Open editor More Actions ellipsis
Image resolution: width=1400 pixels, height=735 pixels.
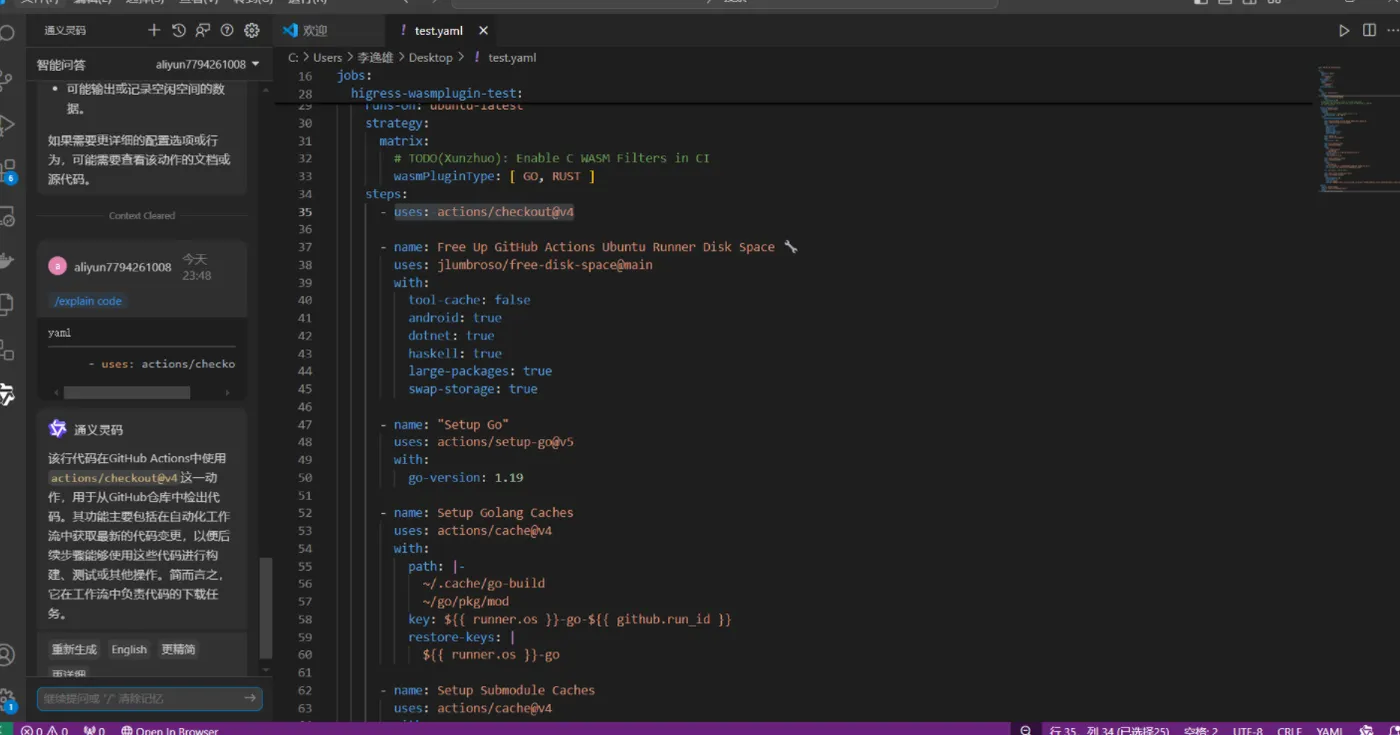click(1393, 31)
